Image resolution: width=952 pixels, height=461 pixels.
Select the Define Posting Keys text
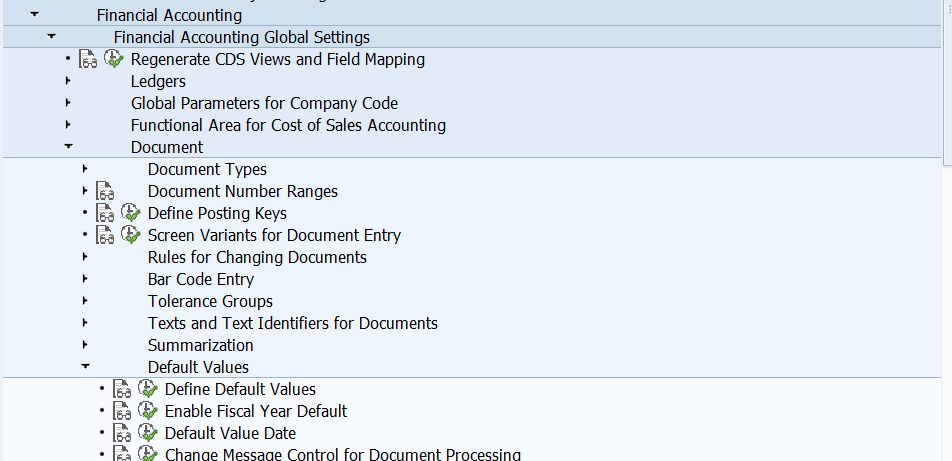217,213
